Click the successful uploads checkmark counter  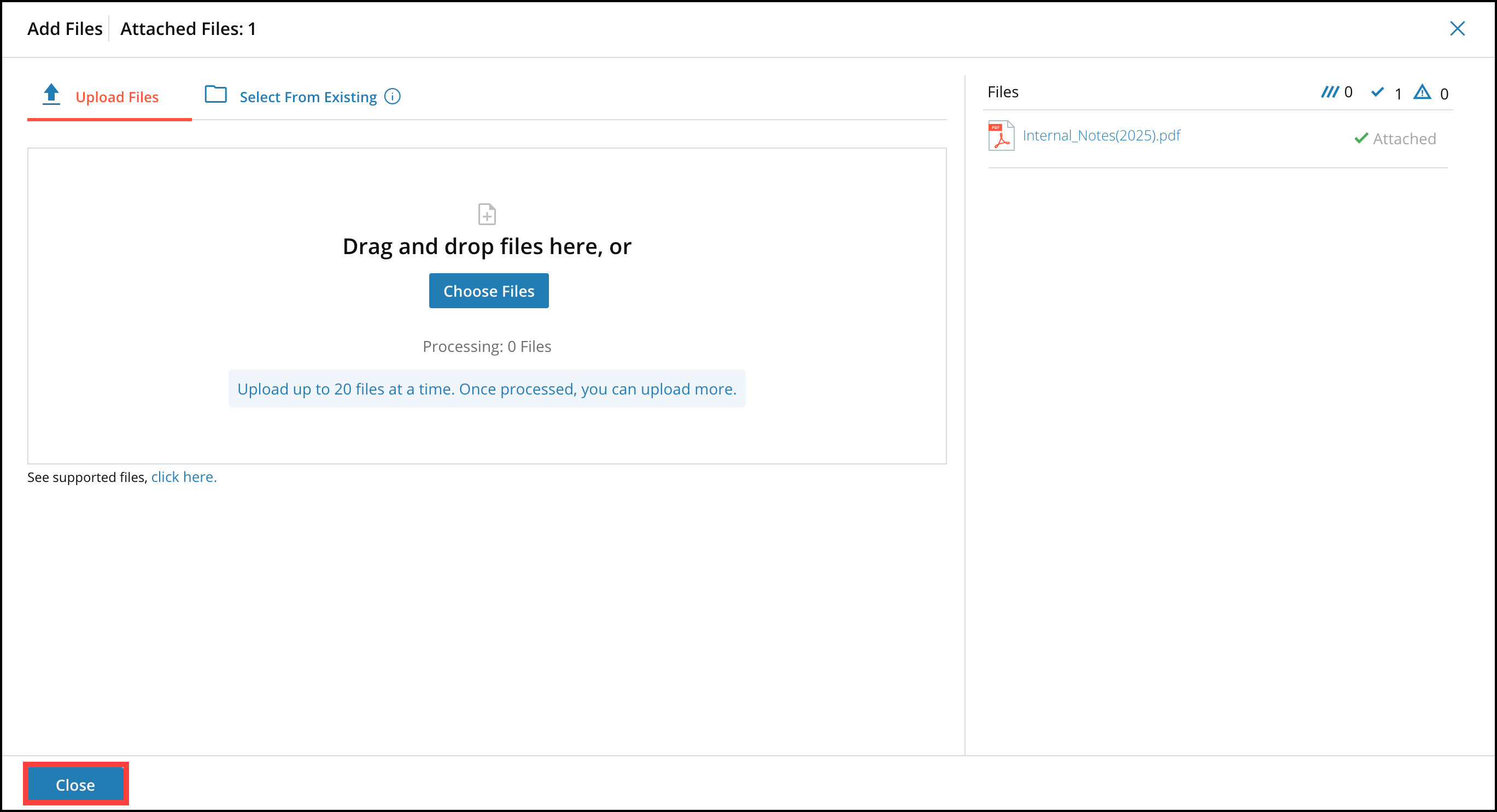tap(1377, 92)
